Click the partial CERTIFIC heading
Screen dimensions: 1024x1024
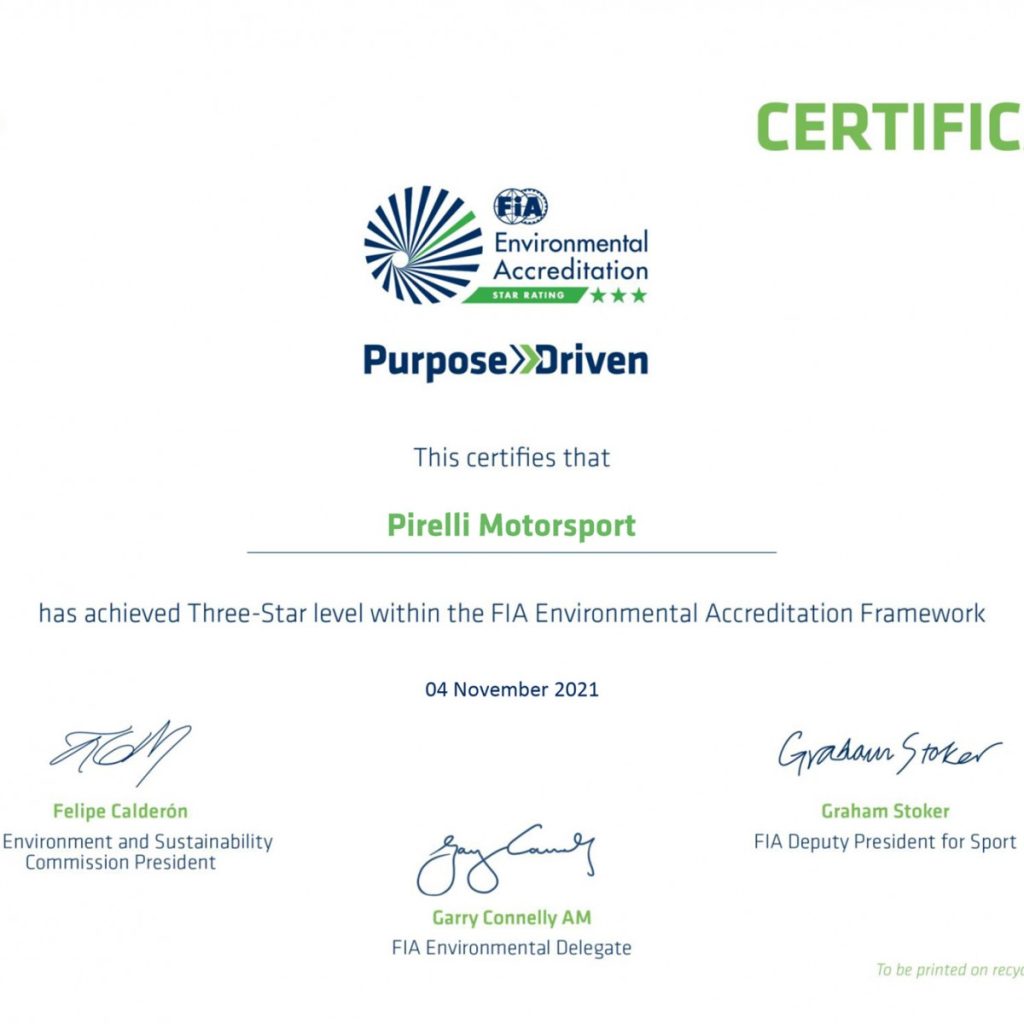pos(889,127)
